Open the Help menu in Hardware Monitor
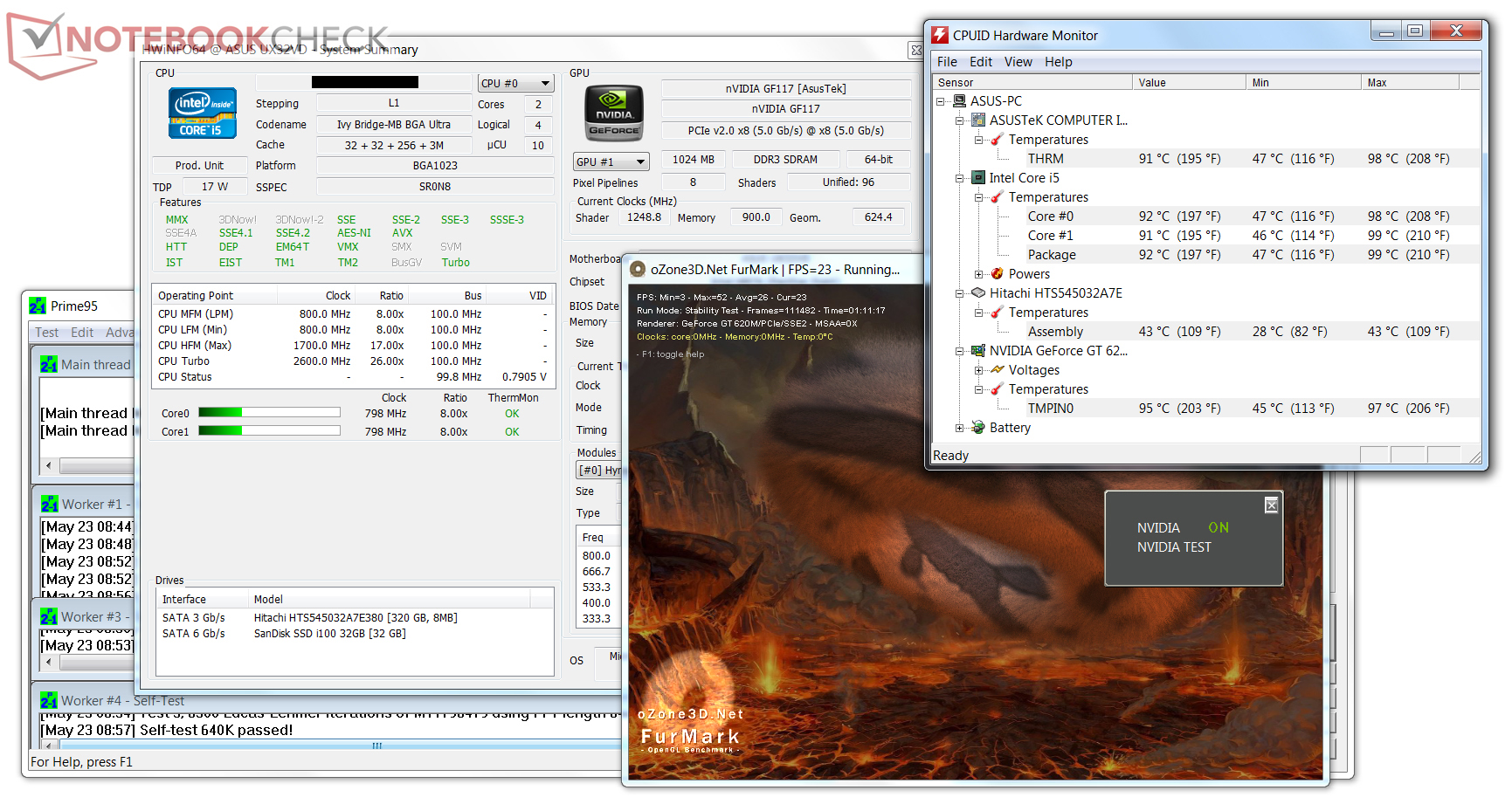Image resolution: width=1512 pixels, height=811 pixels. 1059,62
